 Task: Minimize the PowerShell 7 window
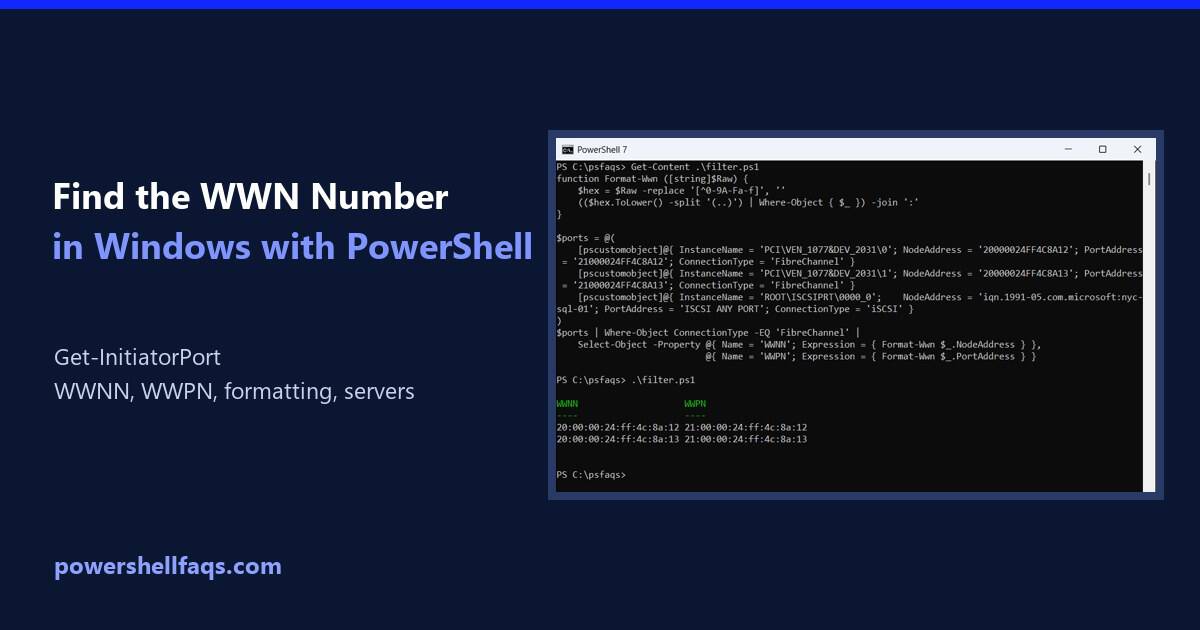(1067, 149)
